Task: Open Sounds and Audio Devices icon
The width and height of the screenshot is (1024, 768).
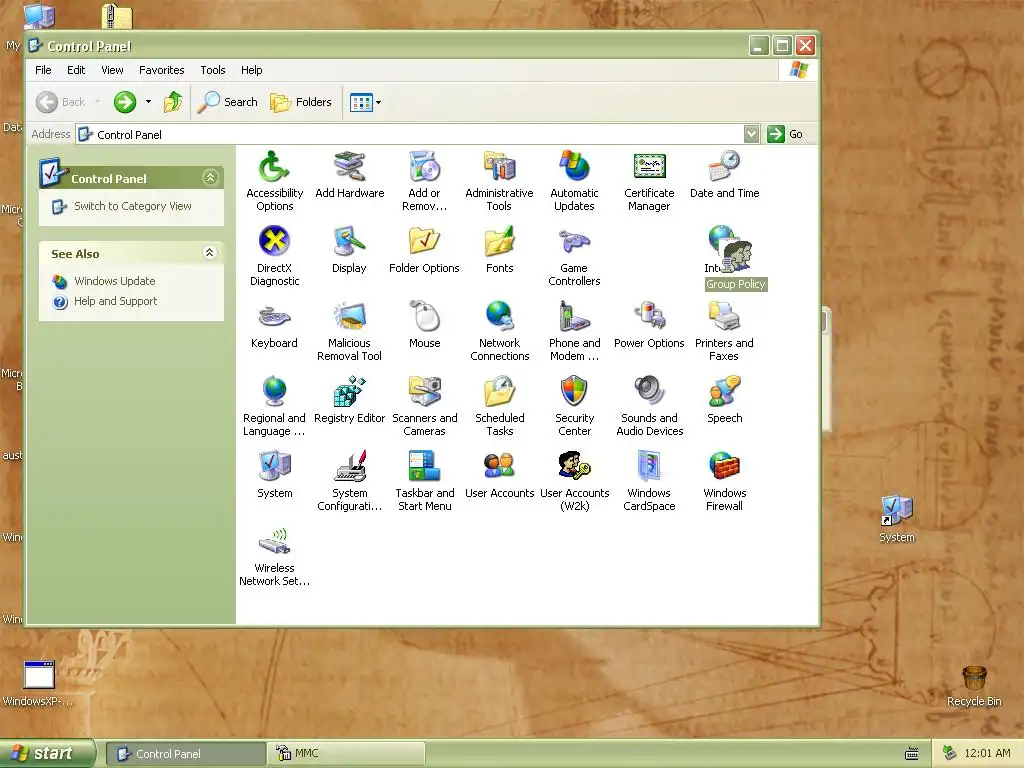Action: [649, 392]
